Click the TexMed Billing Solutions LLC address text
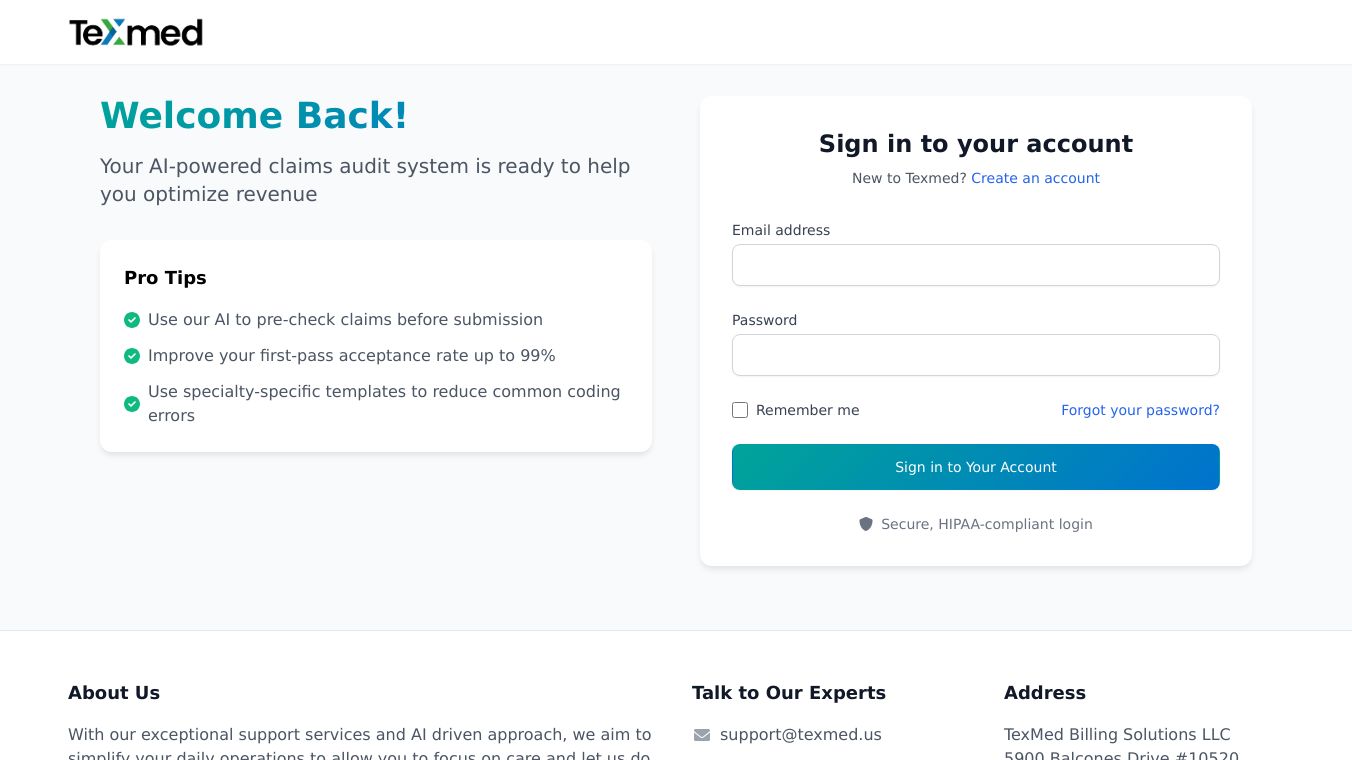The width and height of the screenshot is (1352, 760). coord(1117,735)
